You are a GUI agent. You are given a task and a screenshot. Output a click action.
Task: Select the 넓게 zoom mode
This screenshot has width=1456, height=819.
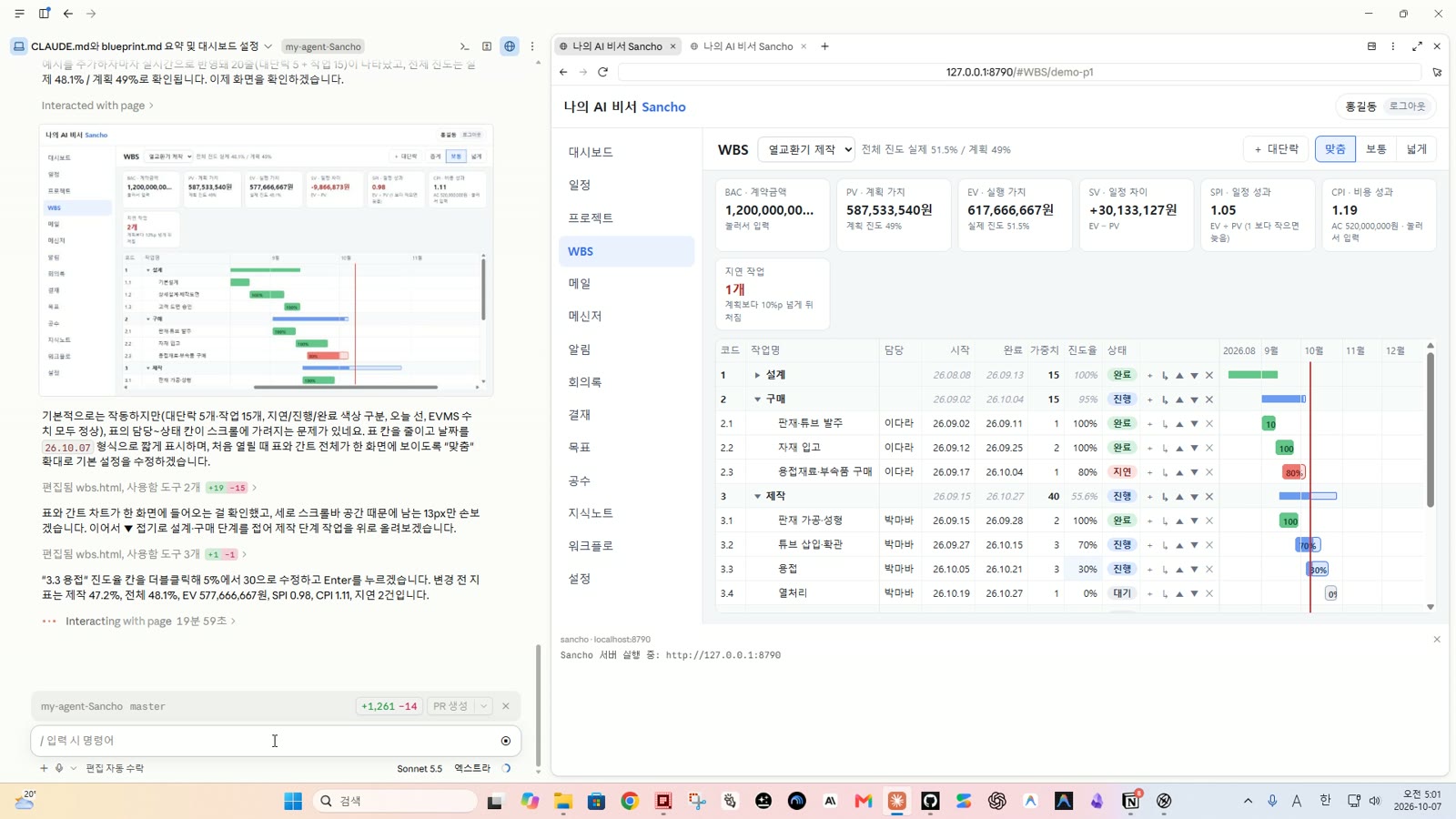click(1417, 149)
